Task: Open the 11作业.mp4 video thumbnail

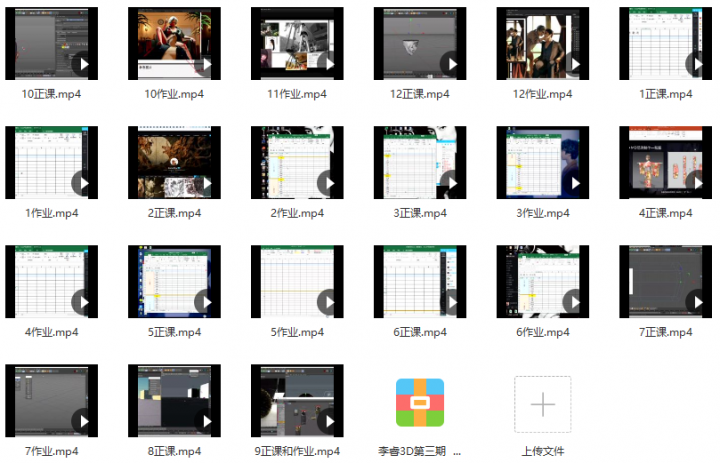Action: [297, 44]
